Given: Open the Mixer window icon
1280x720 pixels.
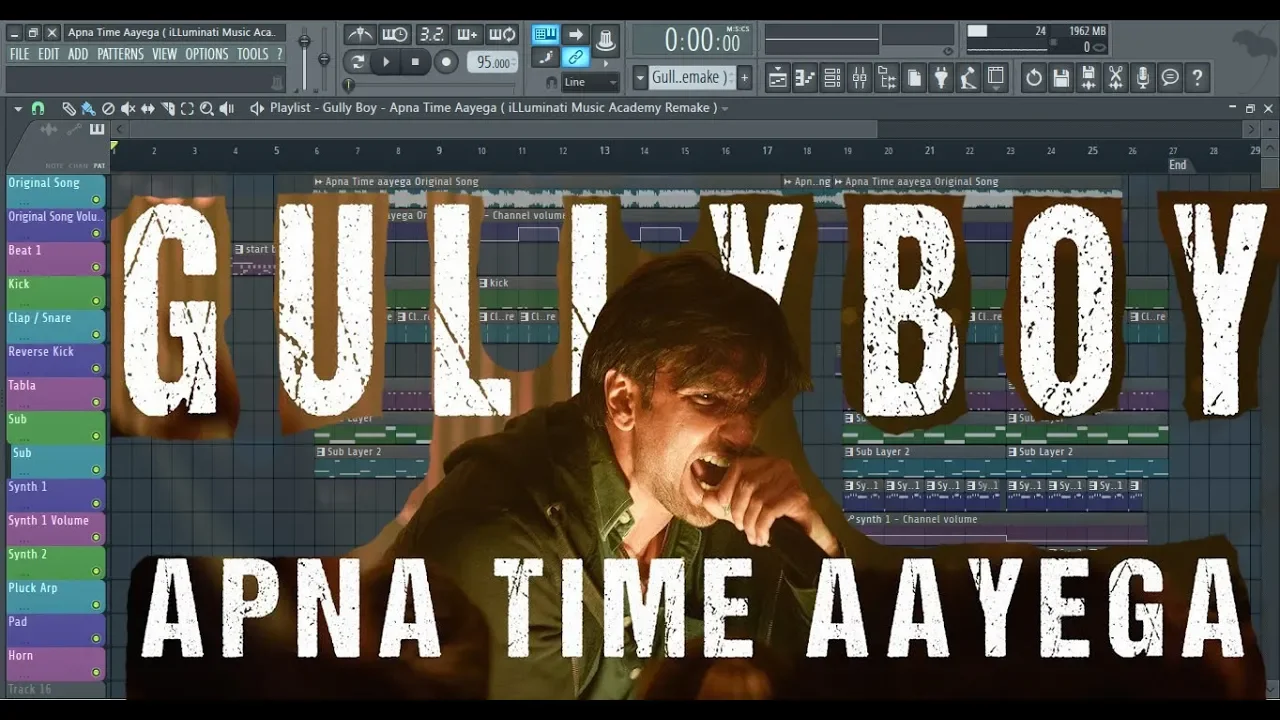Looking at the screenshot, I should [859, 78].
